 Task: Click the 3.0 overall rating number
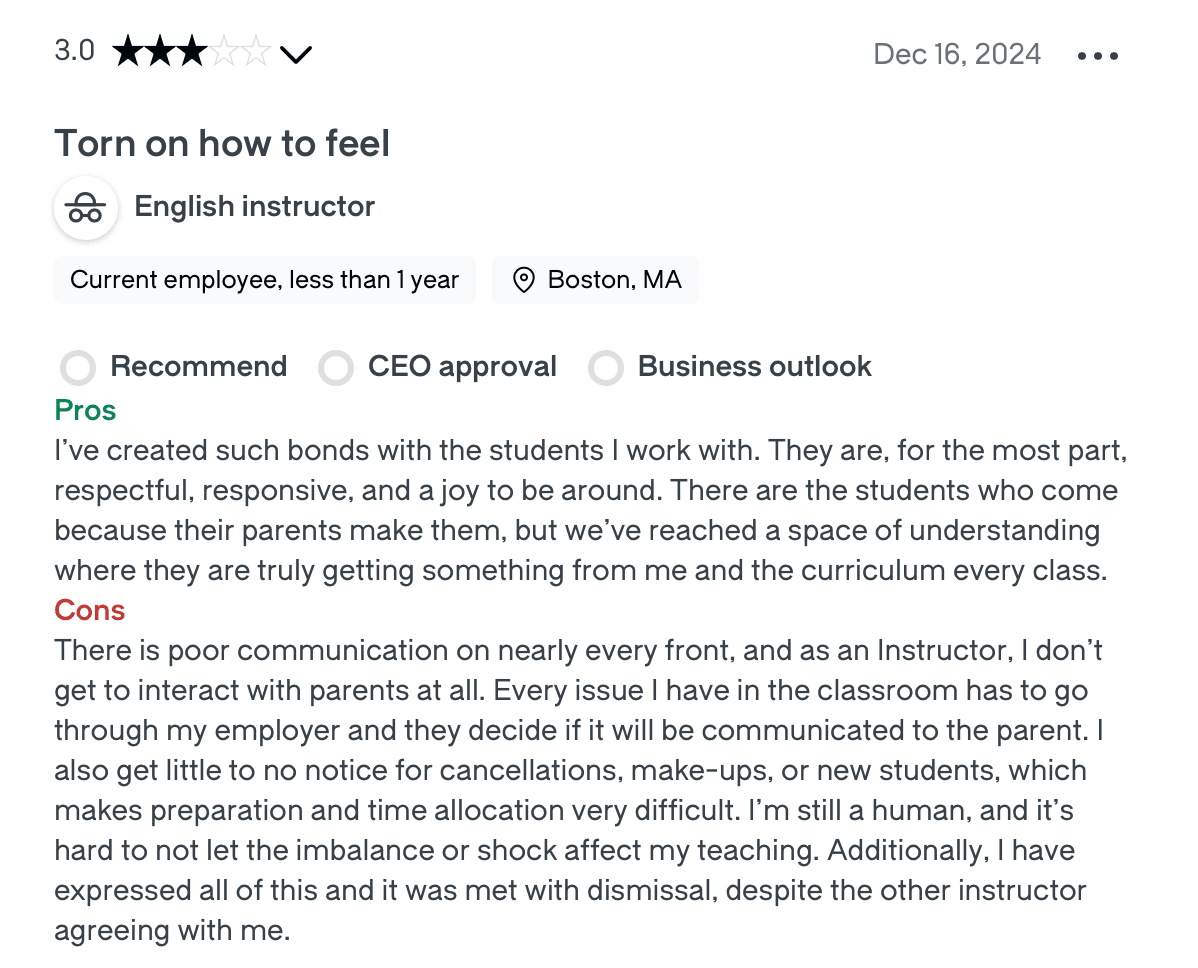point(74,51)
